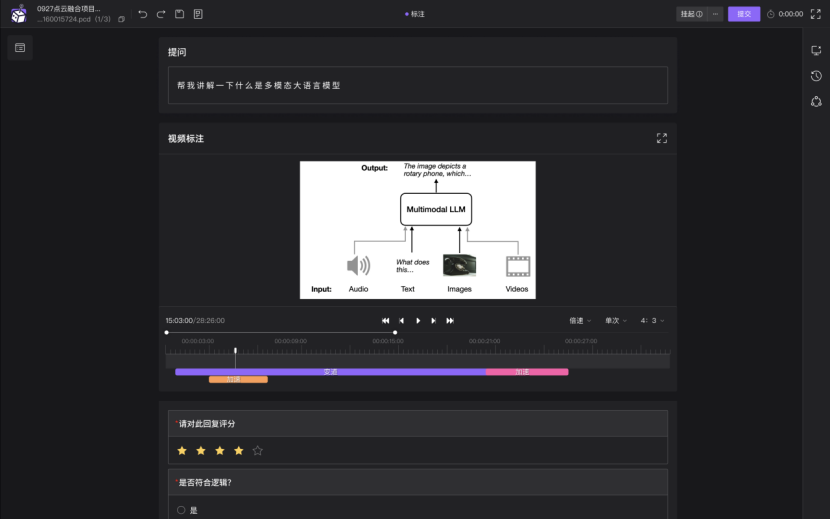Enter fullscreen mode from top bar
This screenshot has width=830, height=519.
point(816,14)
